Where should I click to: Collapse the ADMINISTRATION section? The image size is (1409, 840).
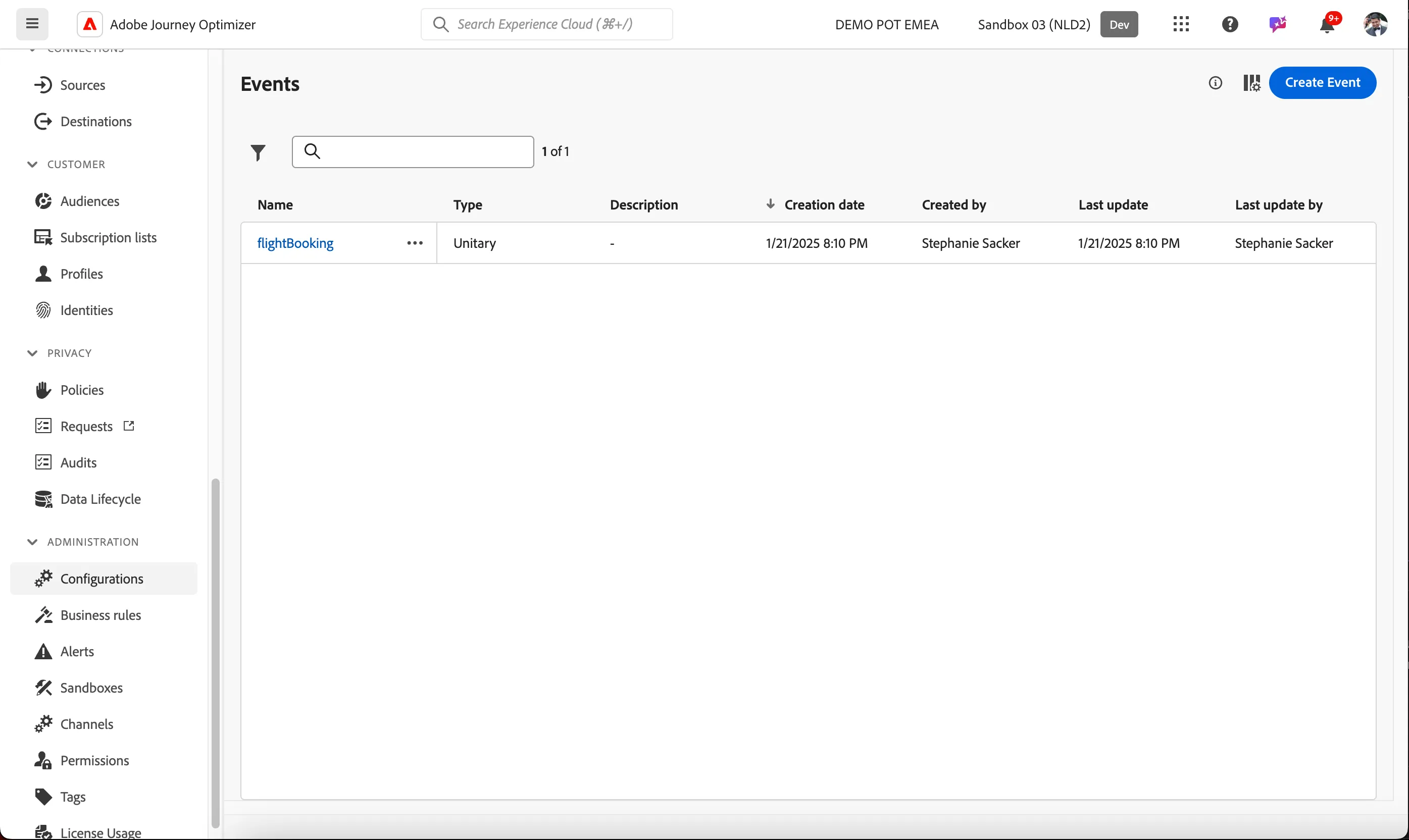pos(32,542)
